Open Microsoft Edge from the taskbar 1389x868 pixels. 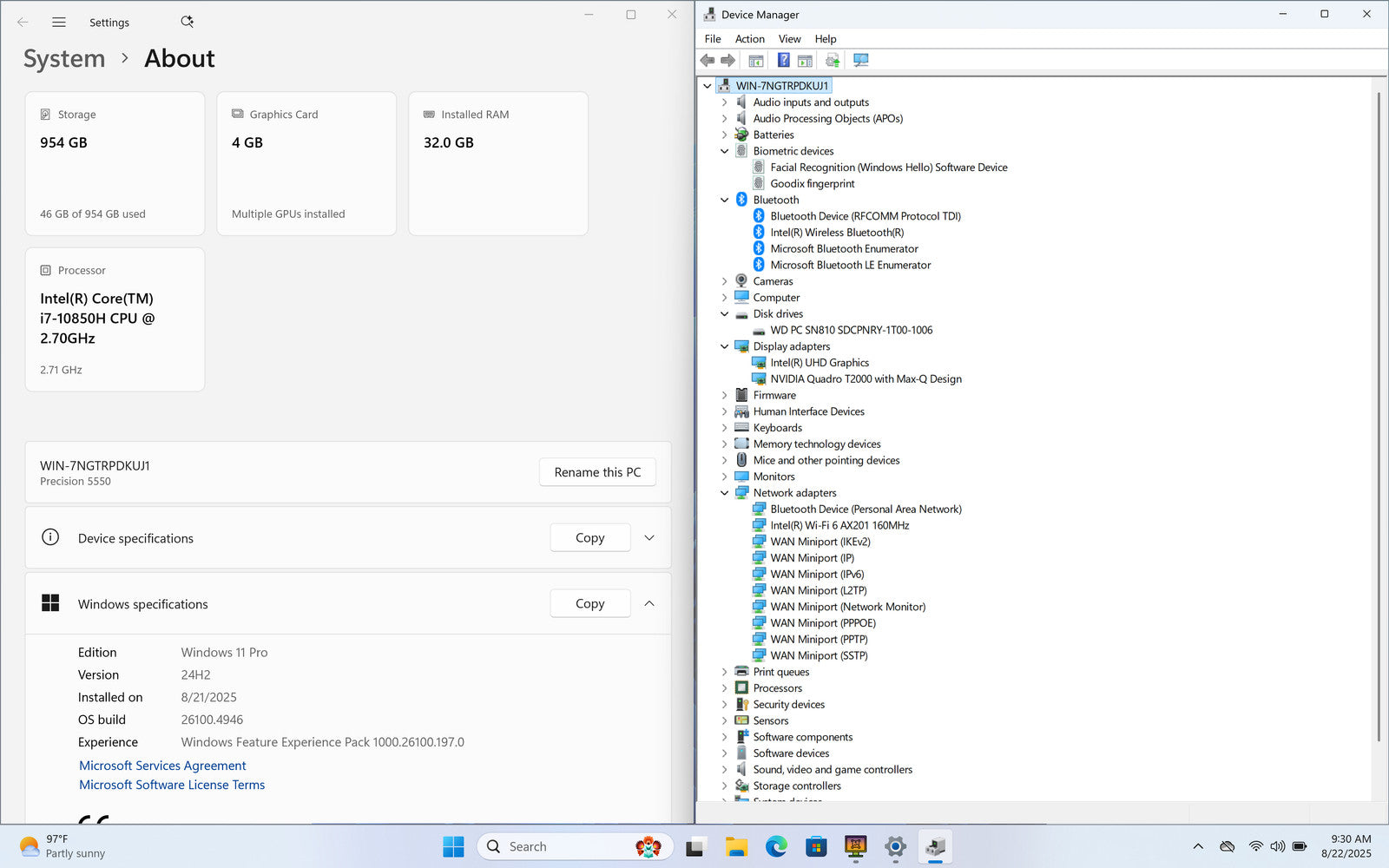click(776, 846)
